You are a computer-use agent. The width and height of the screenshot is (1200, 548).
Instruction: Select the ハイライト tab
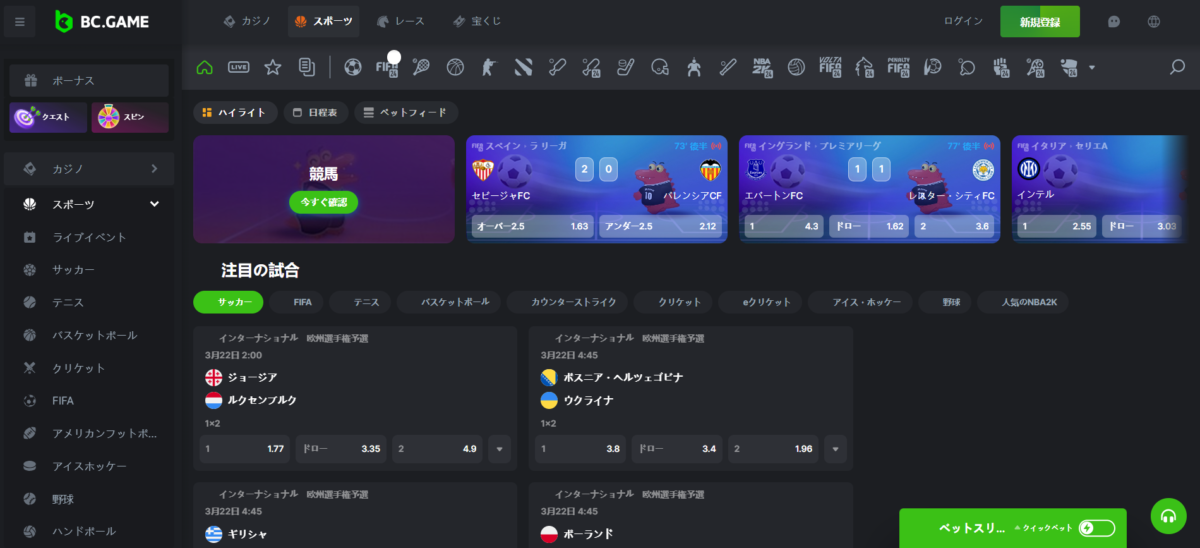pyautogui.click(x=235, y=113)
